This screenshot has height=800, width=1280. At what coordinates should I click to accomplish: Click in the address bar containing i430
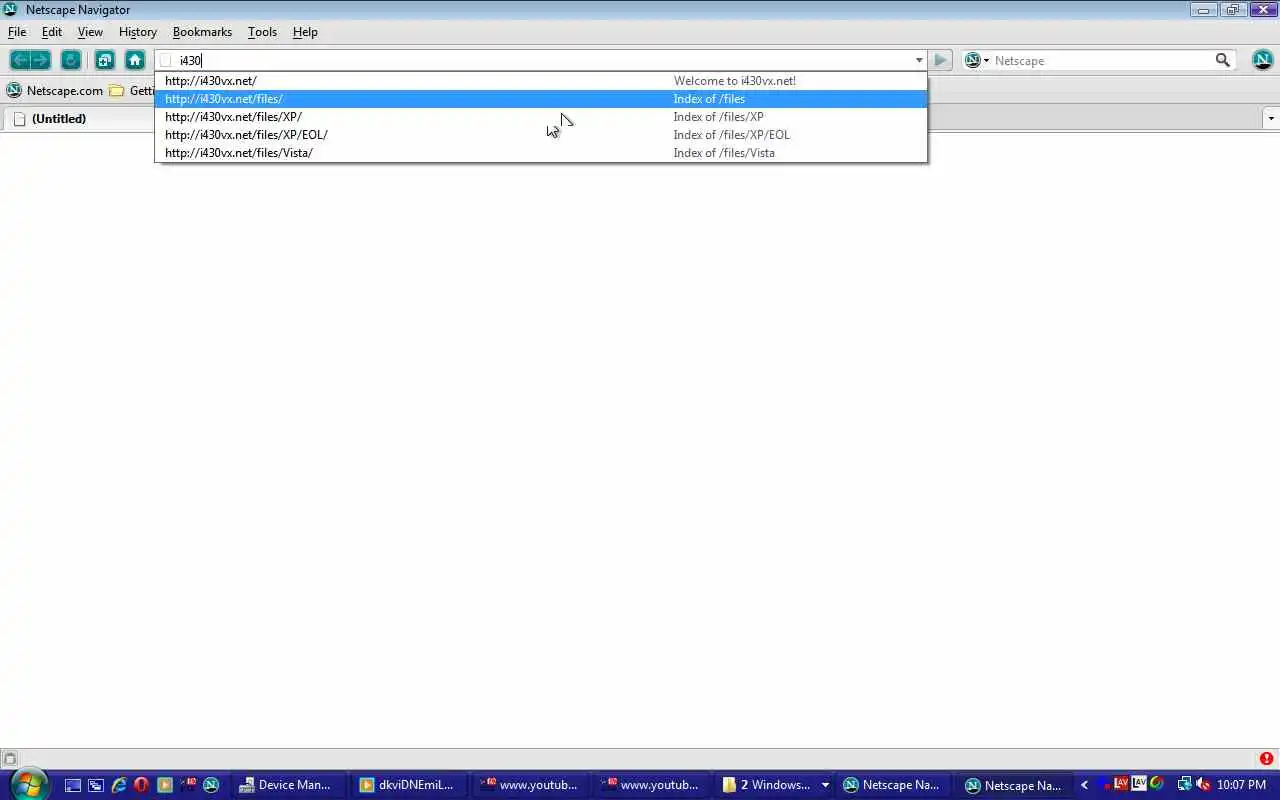pyautogui.click(x=540, y=60)
